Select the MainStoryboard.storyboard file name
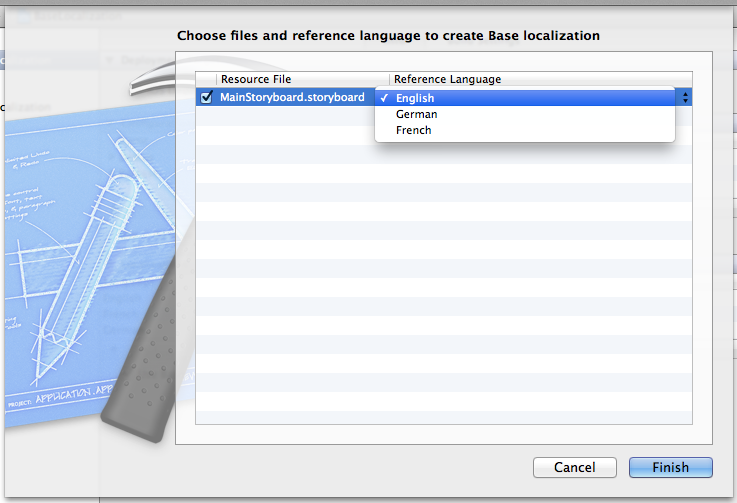The height and width of the screenshot is (503, 737). coord(292,97)
